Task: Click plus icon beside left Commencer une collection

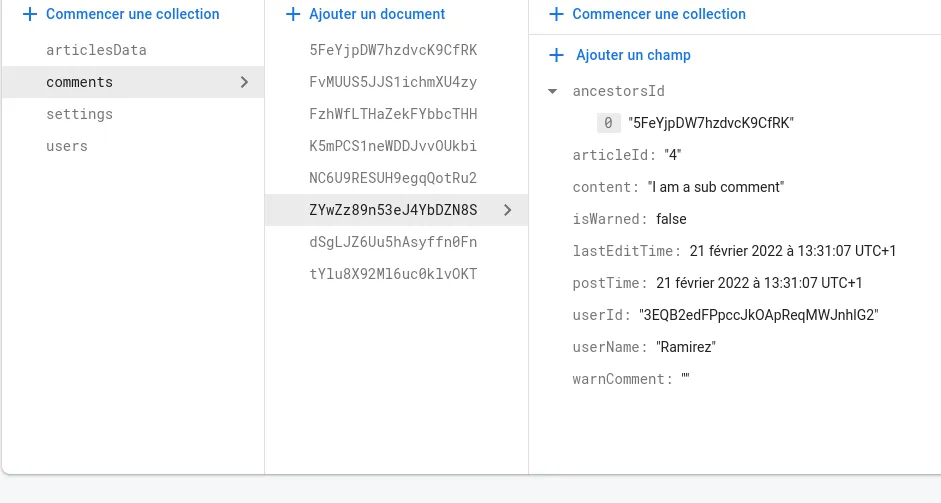Action: (29, 15)
